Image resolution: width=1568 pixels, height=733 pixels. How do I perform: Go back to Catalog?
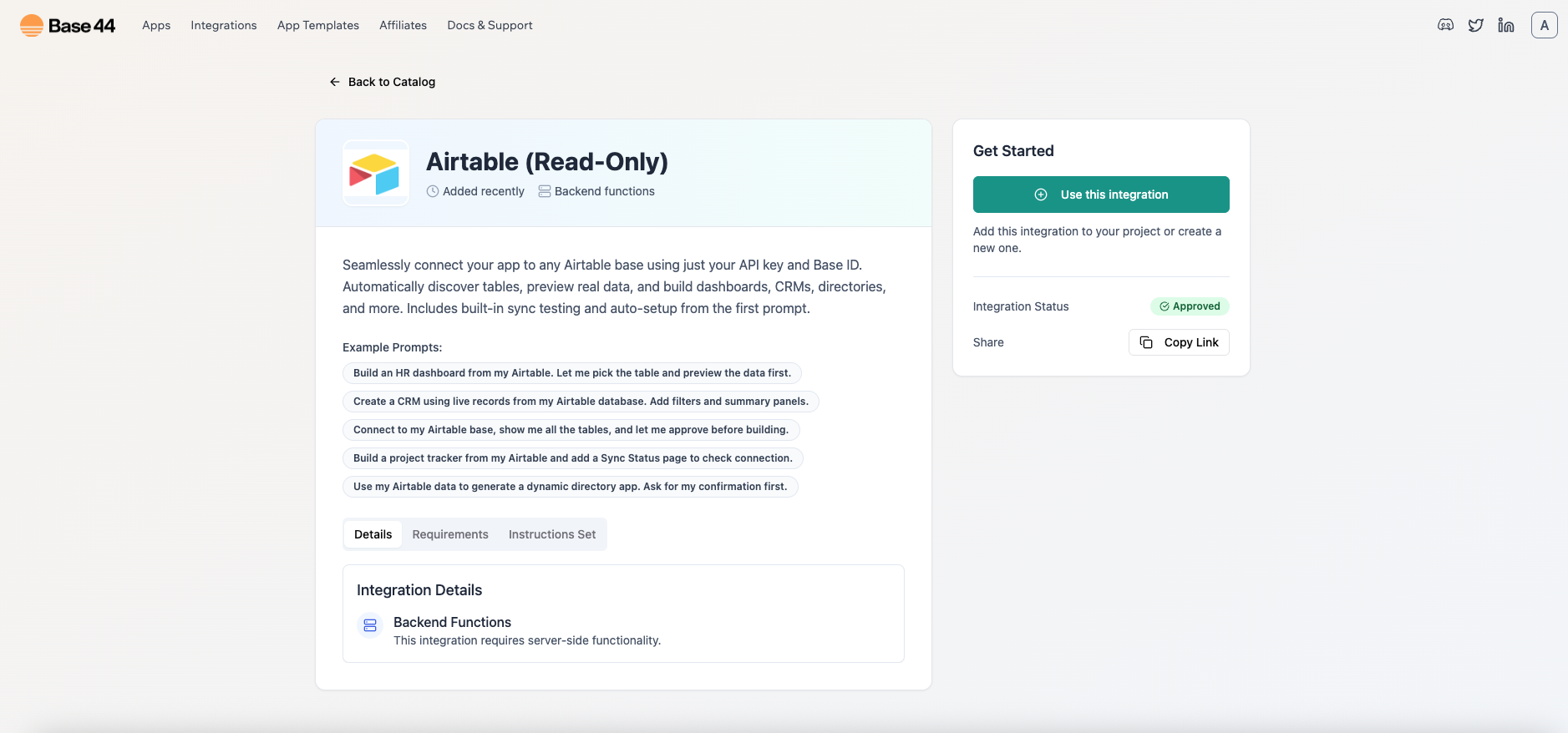tap(383, 82)
